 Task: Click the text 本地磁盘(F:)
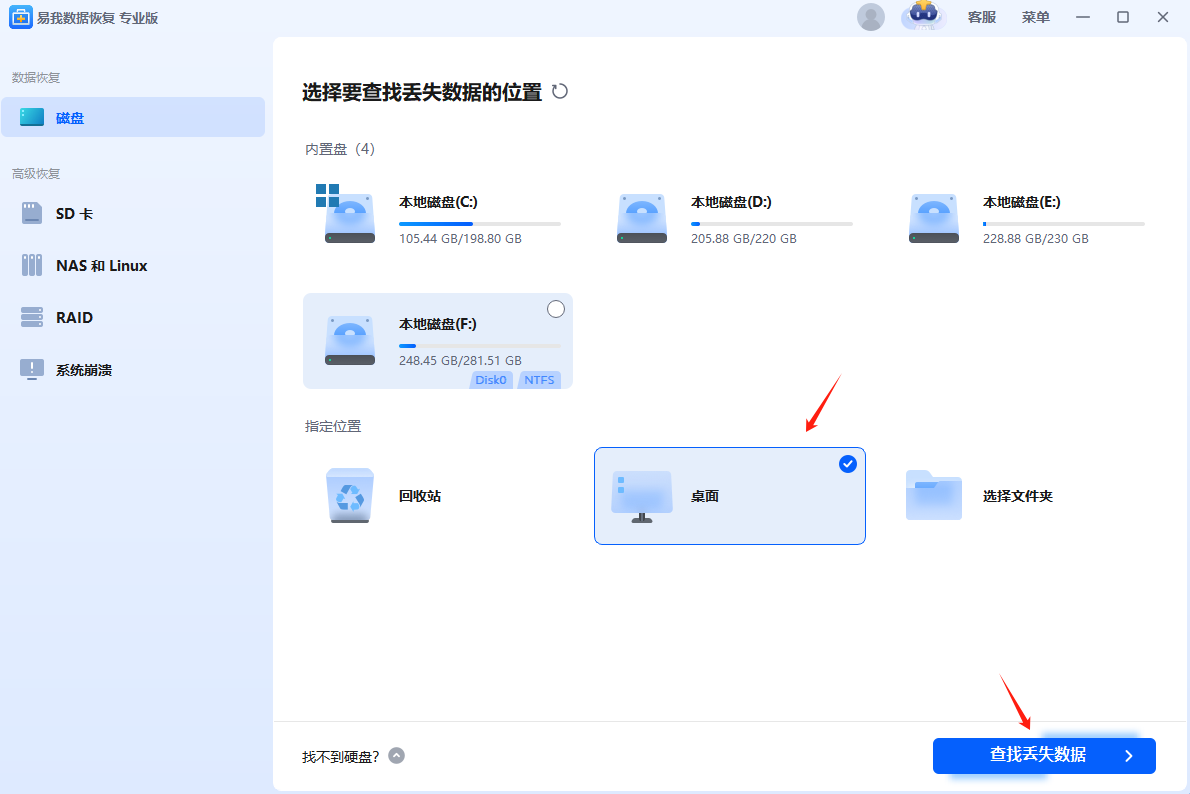438,324
